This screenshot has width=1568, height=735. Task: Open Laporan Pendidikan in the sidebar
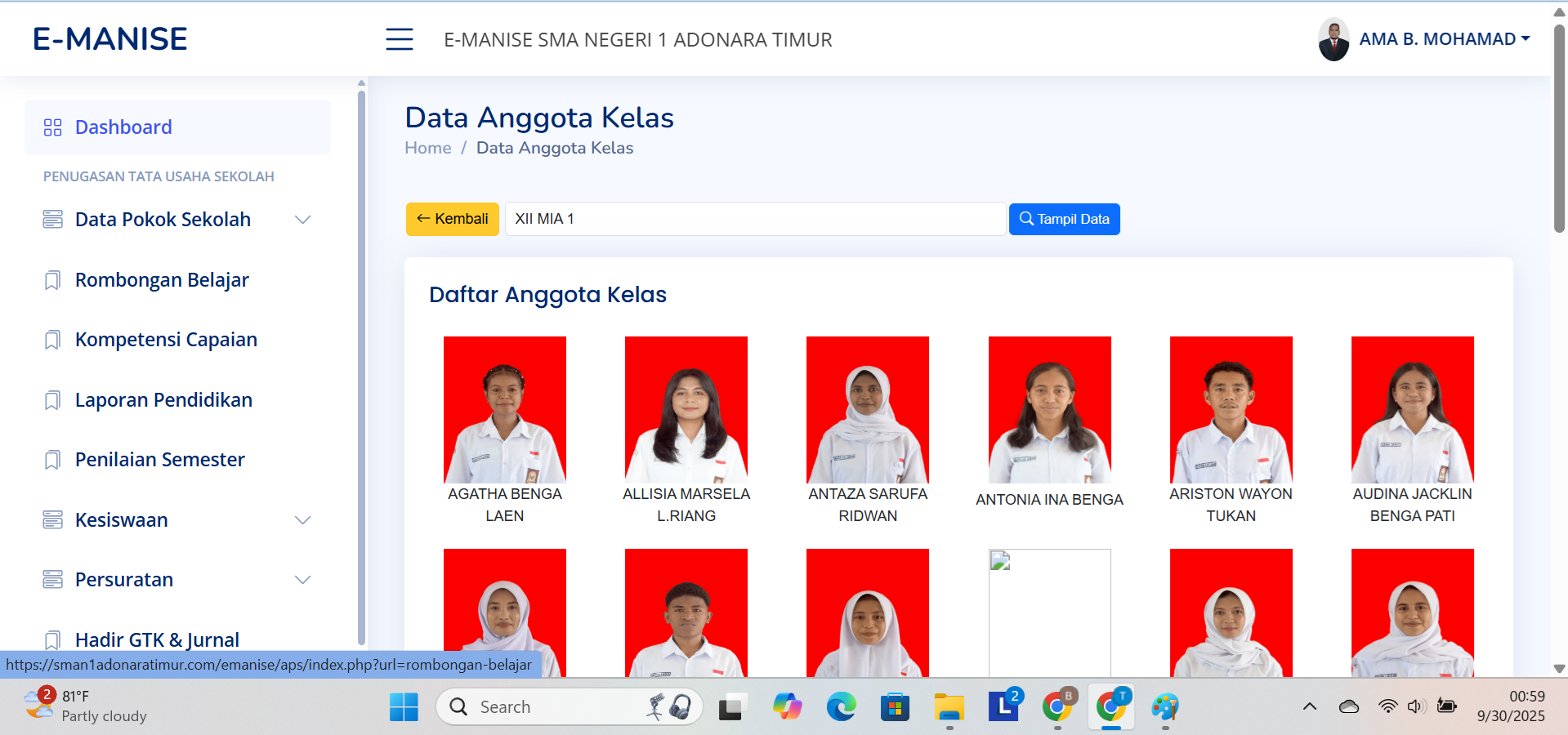point(163,400)
